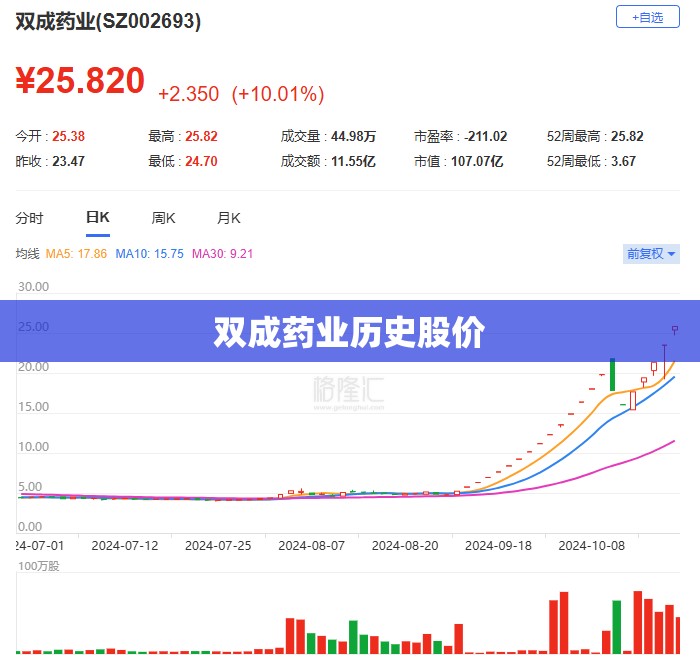Click MA30: 9.21 indicator label
700x663 pixels.
point(222,254)
